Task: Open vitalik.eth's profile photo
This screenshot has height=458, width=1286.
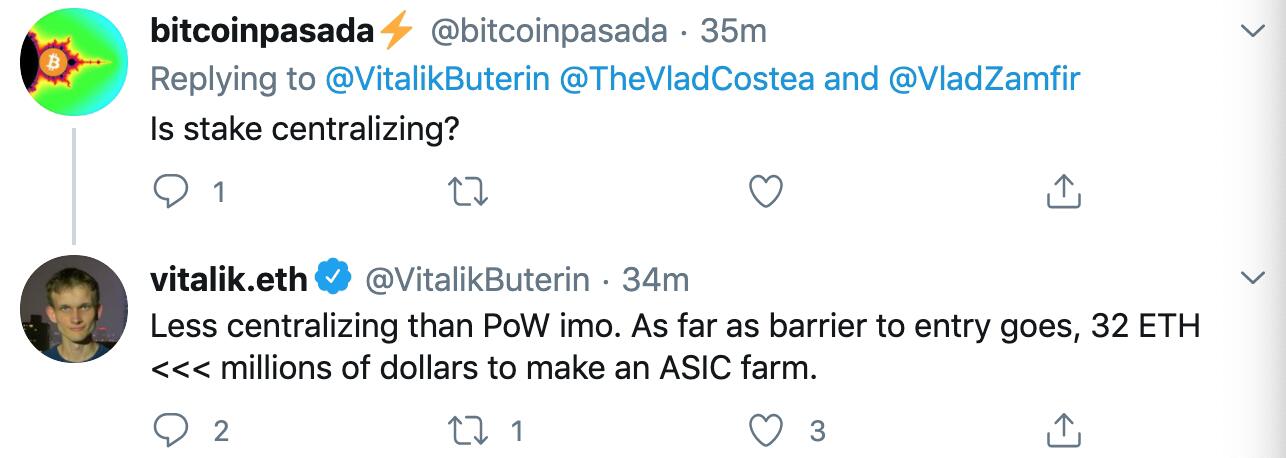Action: pyautogui.click(x=74, y=308)
